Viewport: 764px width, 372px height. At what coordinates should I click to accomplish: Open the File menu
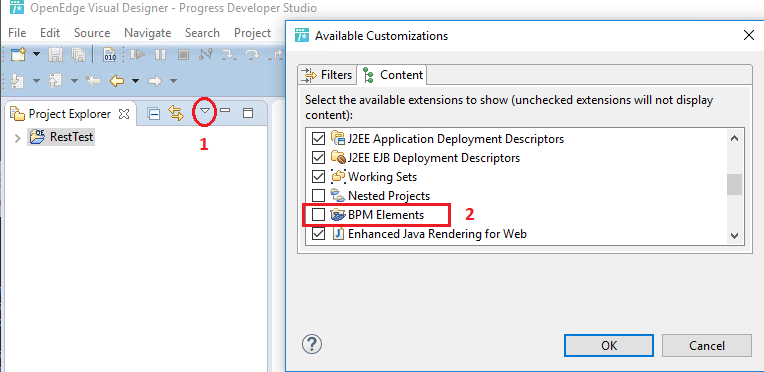(17, 33)
